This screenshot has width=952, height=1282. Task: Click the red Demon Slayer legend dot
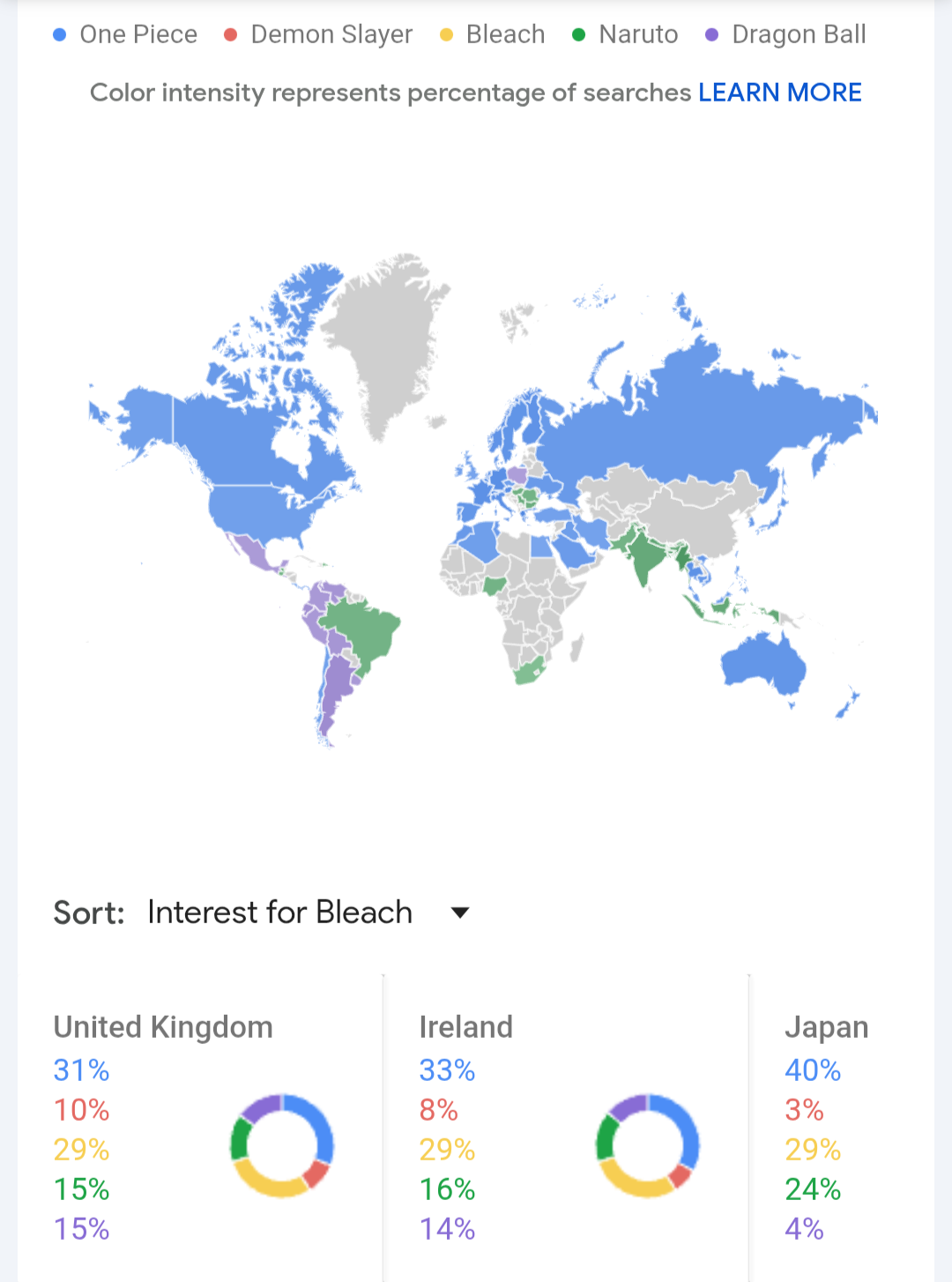tap(231, 35)
